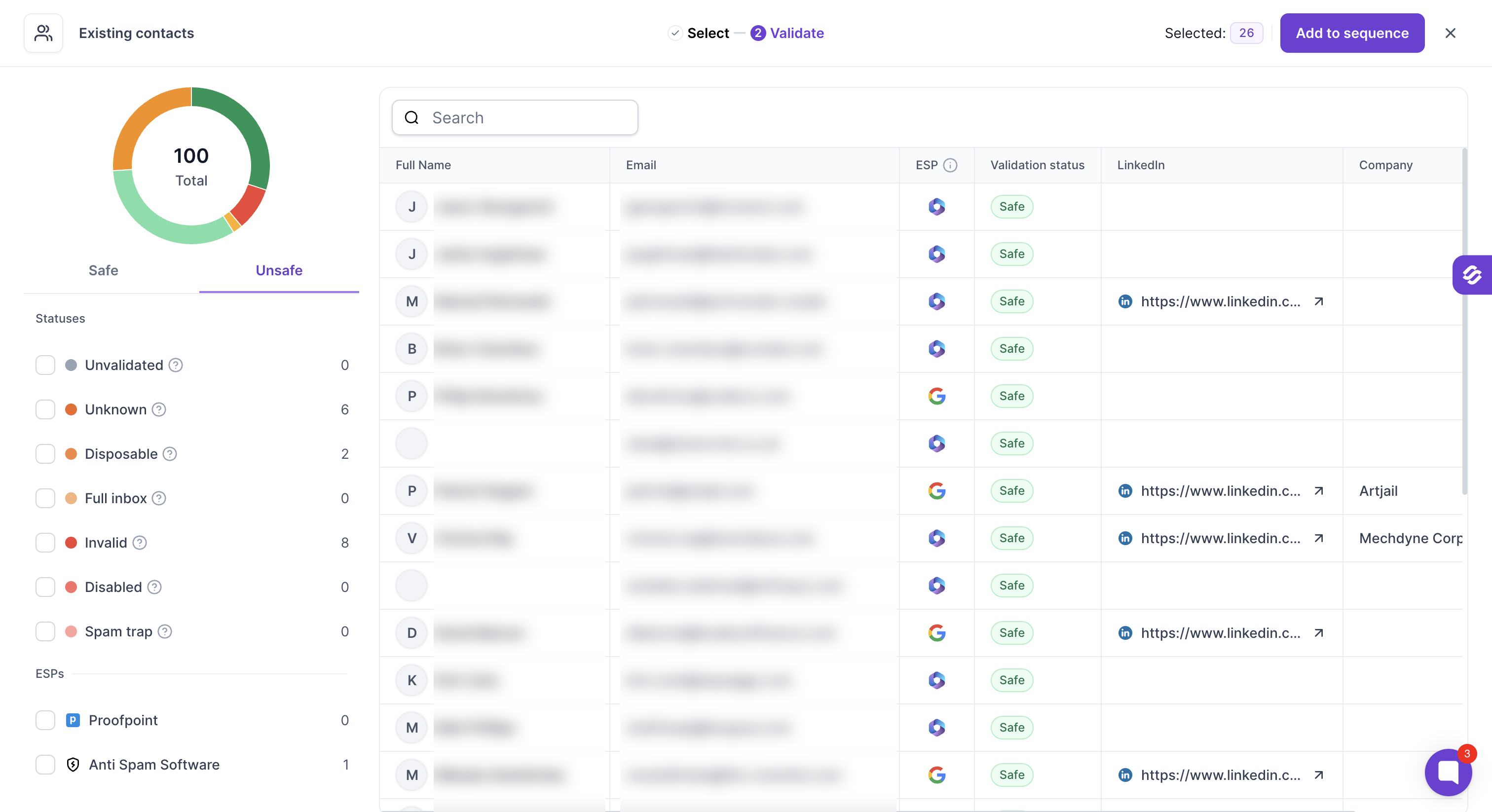Open the chat widget with 3 notifications
Screen dimensions: 1492x812
[x=1448, y=772]
